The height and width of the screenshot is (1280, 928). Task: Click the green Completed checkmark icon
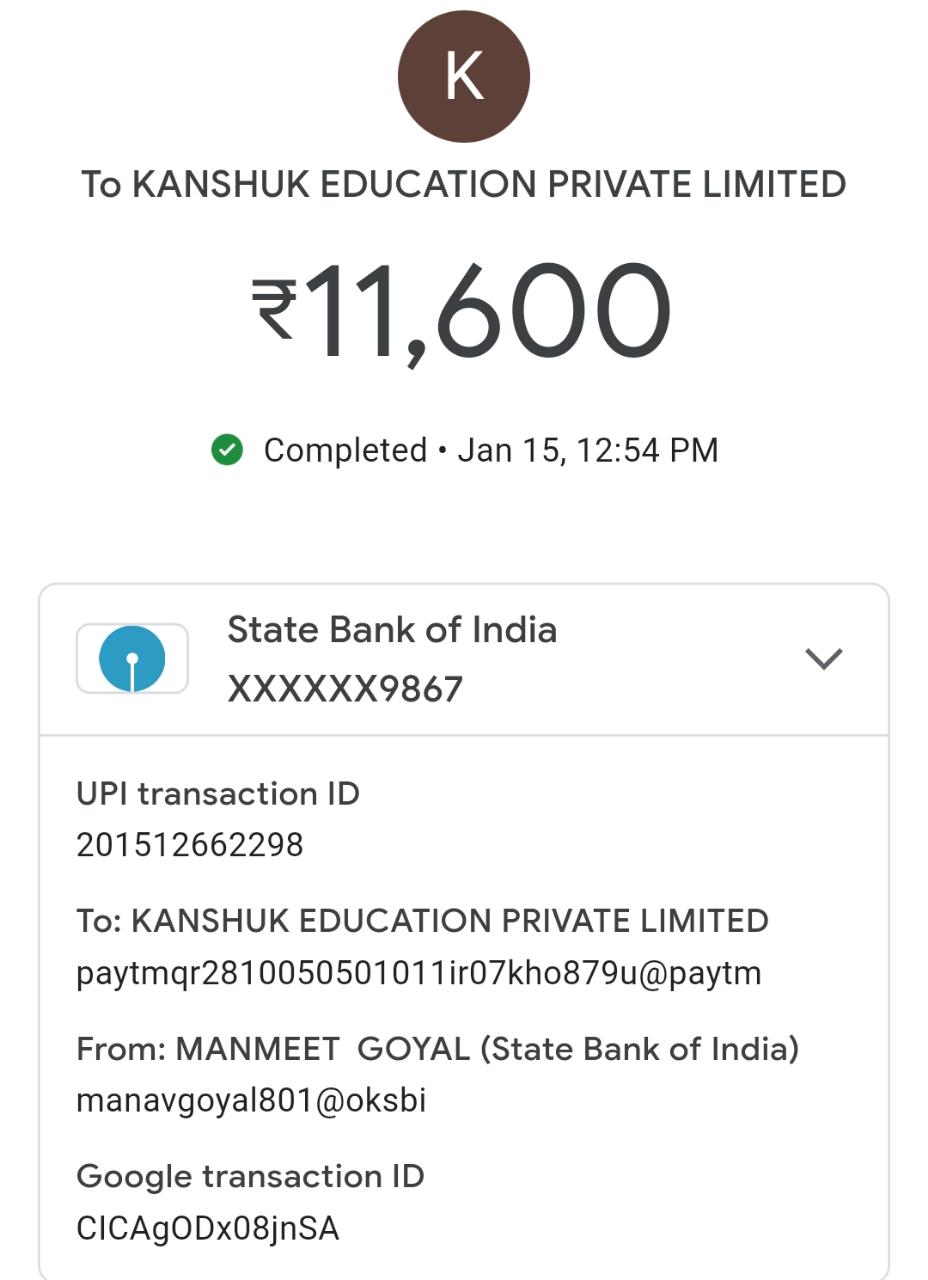(227, 450)
